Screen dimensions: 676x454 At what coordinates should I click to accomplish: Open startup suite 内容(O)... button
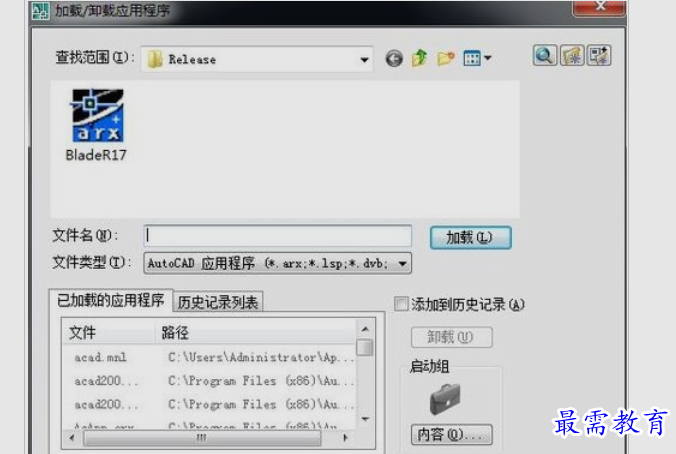451,434
